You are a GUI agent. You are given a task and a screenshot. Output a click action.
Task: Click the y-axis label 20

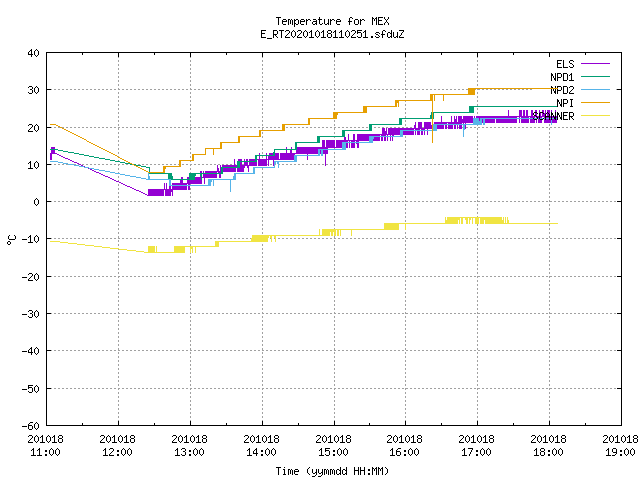(x=33, y=128)
